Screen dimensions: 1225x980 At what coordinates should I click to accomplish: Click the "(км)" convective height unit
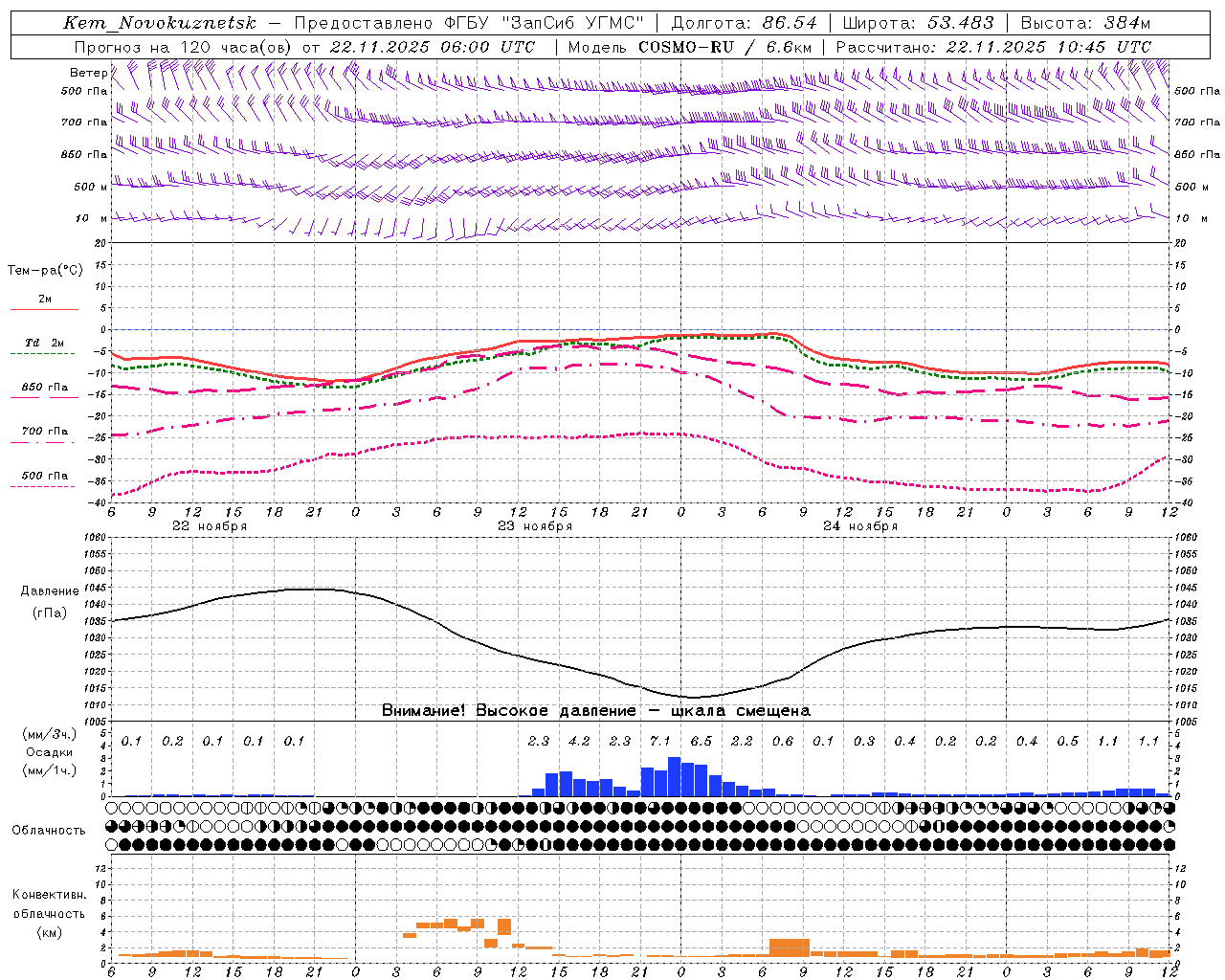point(49,932)
